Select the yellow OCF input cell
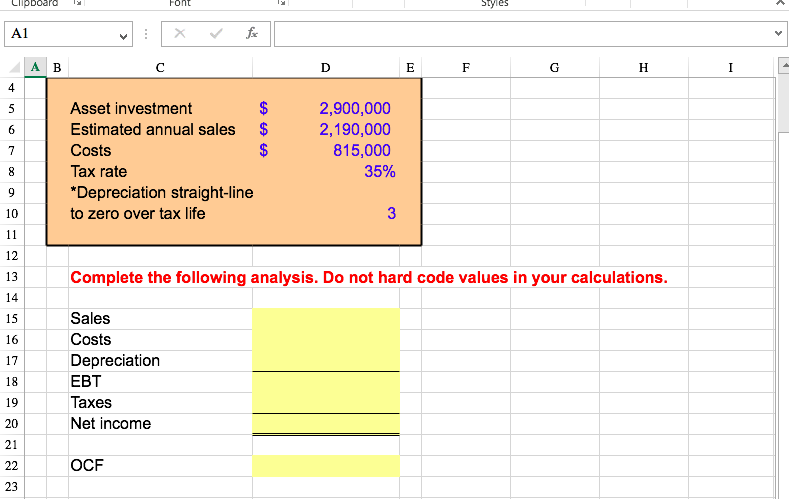 326,466
